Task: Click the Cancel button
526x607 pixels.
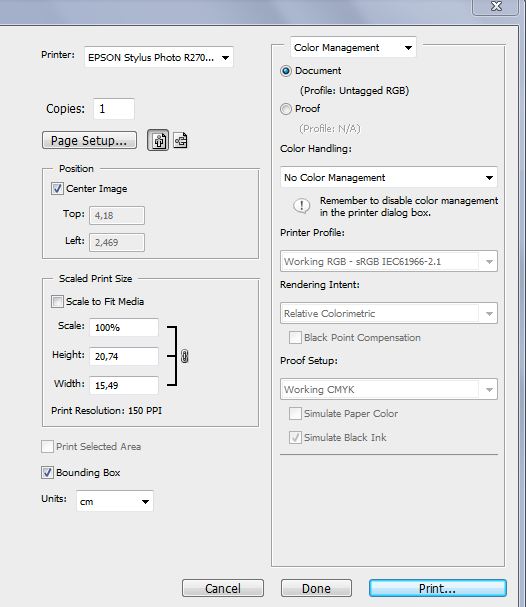Action: pyautogui.click(x=223, y=588)
